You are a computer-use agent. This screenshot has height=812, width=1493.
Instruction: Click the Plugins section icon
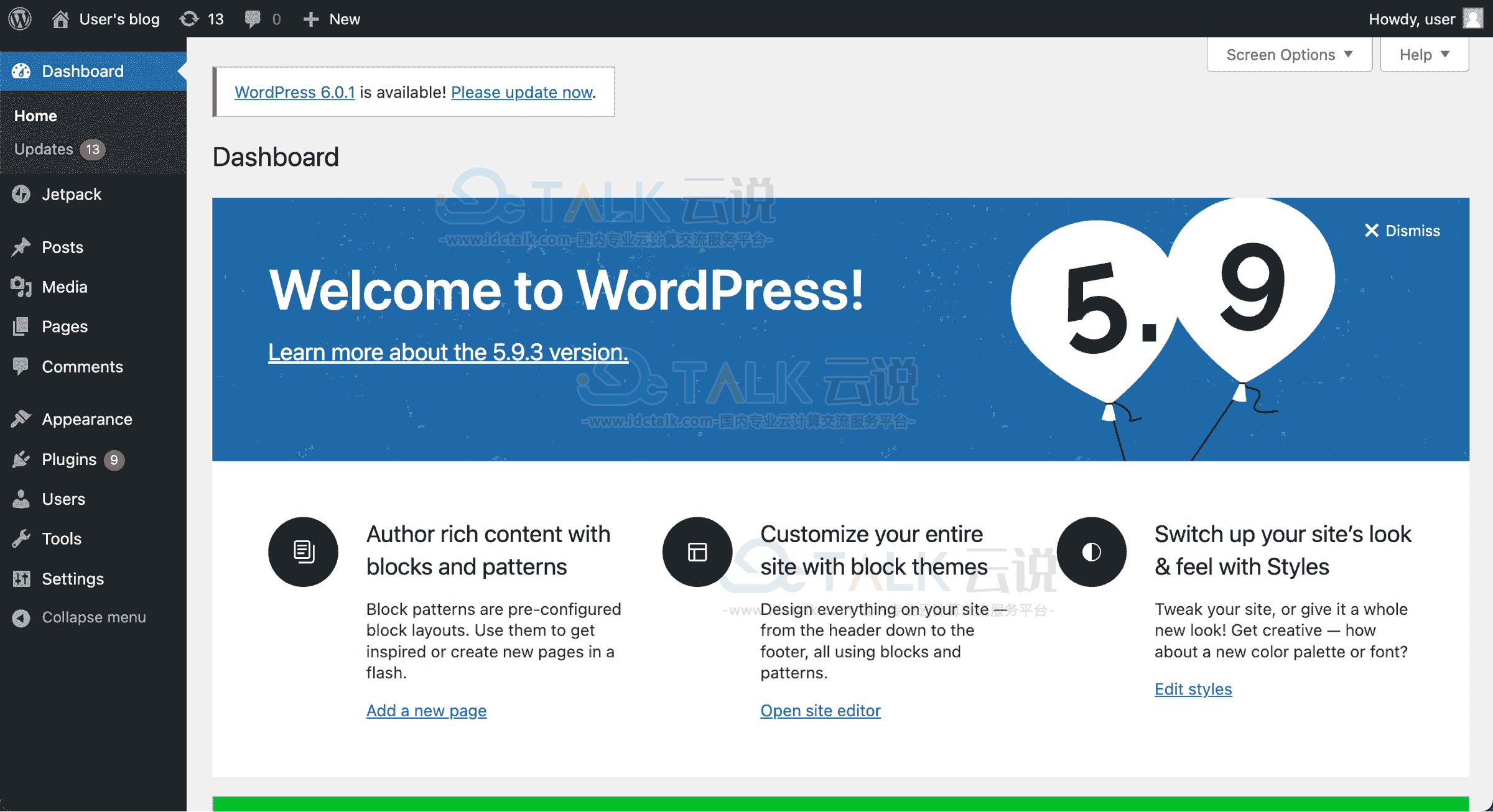click(22, 459)
